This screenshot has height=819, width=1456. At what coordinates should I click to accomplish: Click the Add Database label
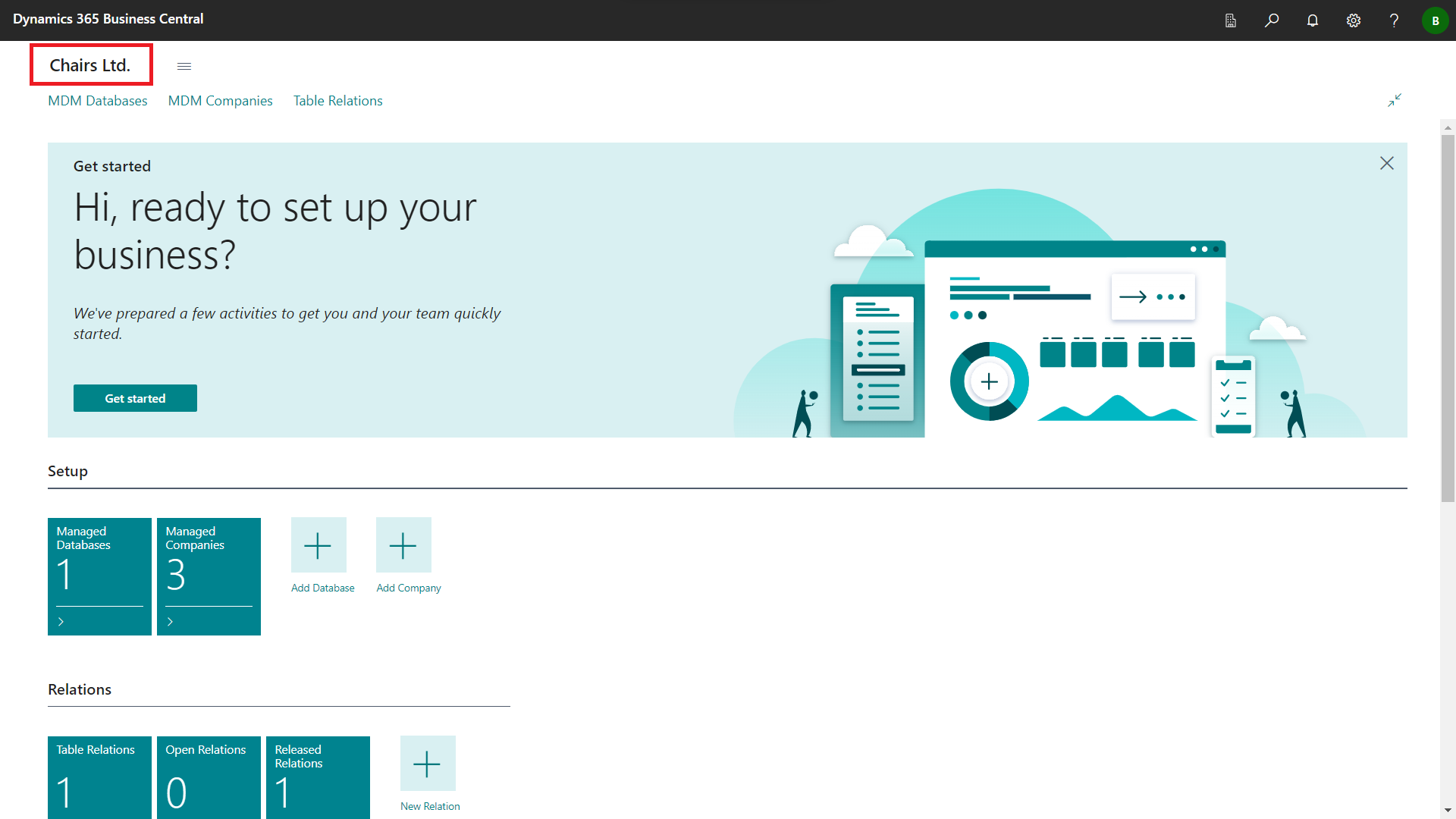pos(323,588)
